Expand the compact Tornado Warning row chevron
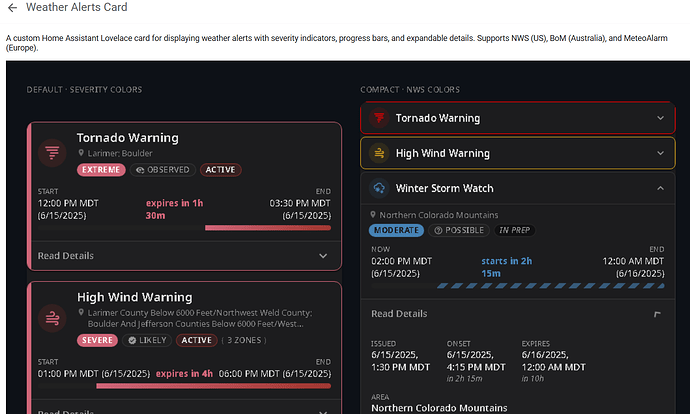This screenshot has height=414, width=690. tap(660, 118)
